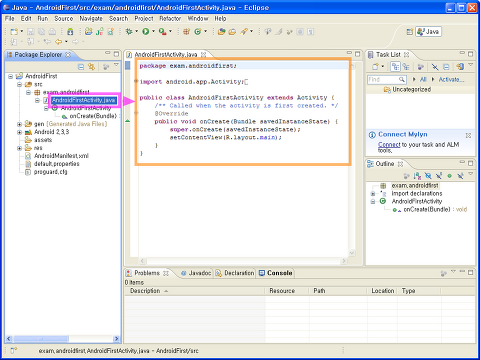Toggle Hide Local Types in Outline toolbar
The image size is (480, 360).
460,176
